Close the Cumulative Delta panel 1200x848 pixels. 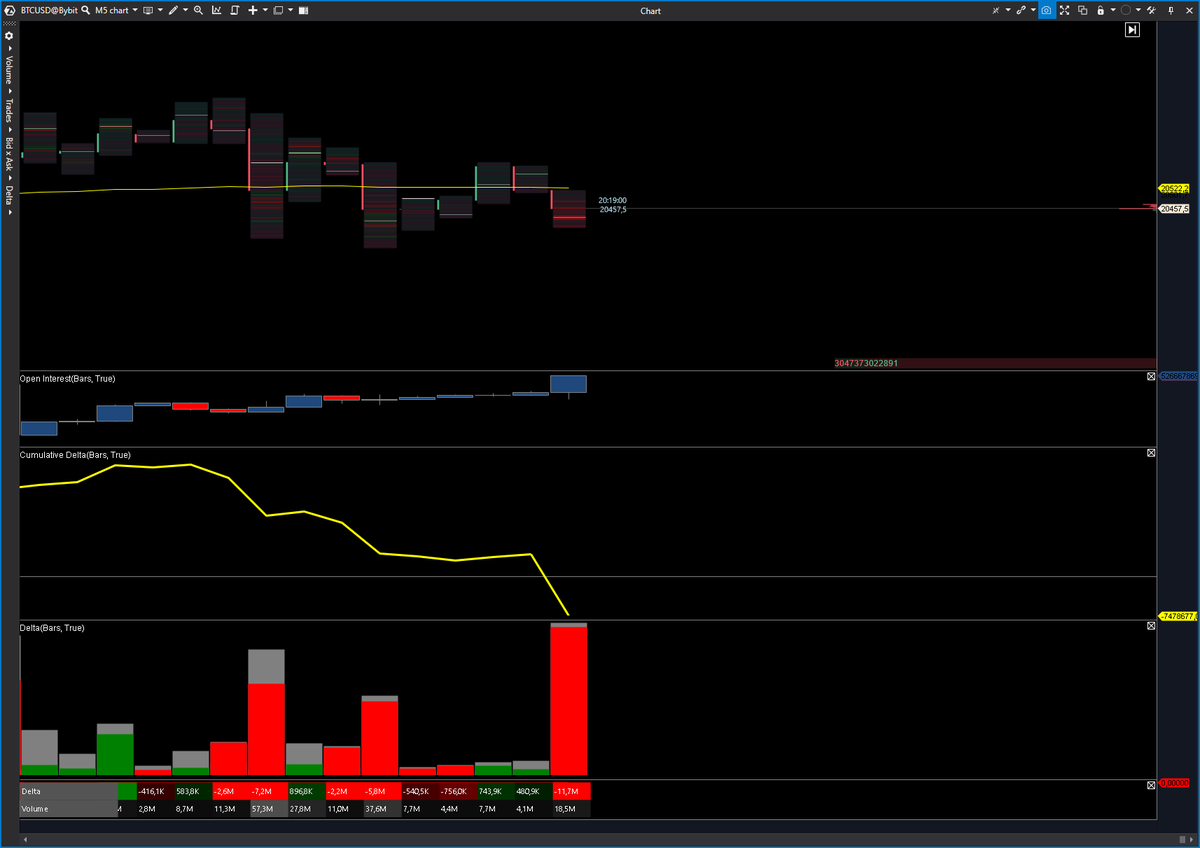click(x=1151, y=453)
